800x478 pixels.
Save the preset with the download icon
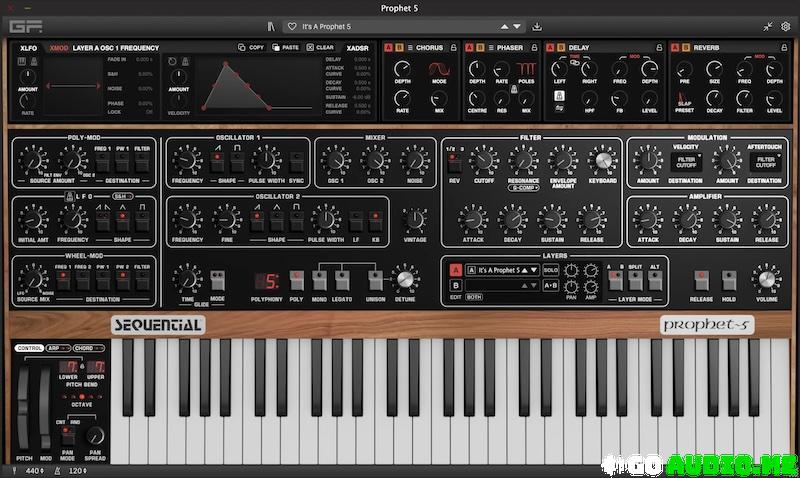click(537, 27)
